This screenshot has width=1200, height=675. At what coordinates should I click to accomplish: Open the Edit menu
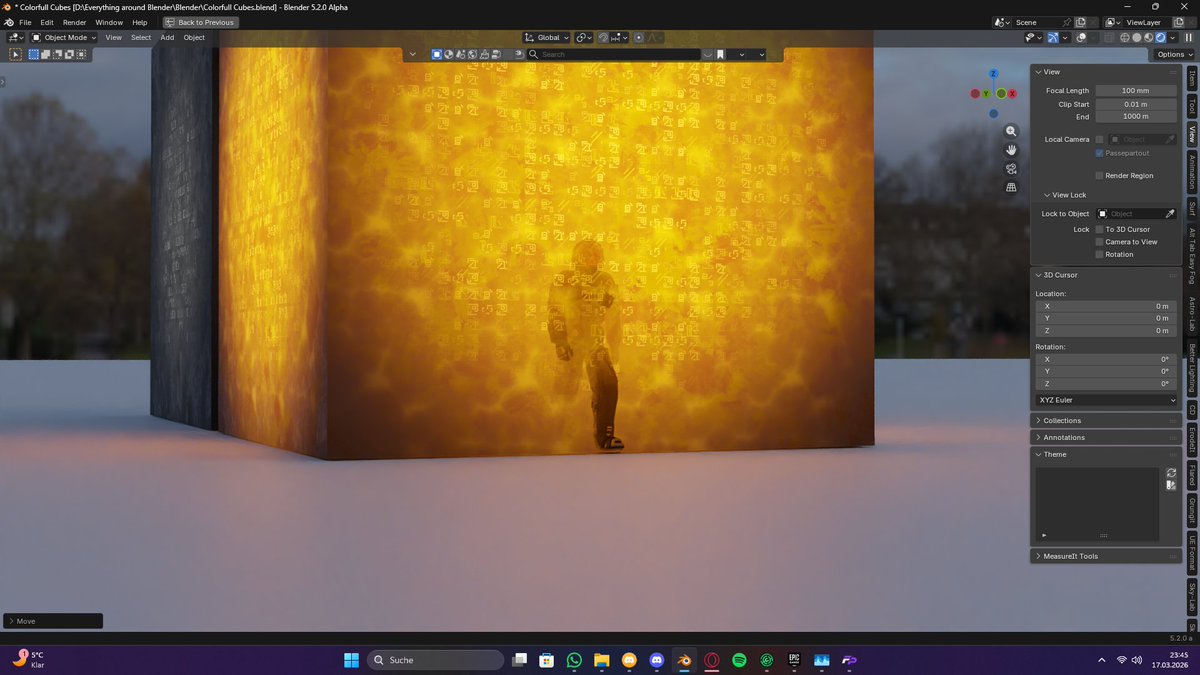pyautogui.click(x=47, y=22)
